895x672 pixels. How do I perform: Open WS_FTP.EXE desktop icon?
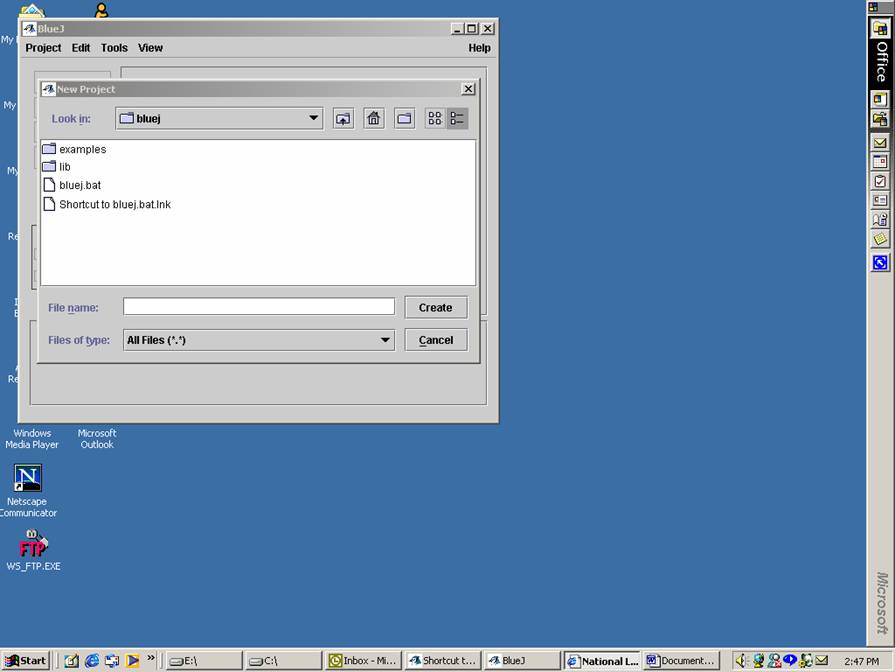33,544
